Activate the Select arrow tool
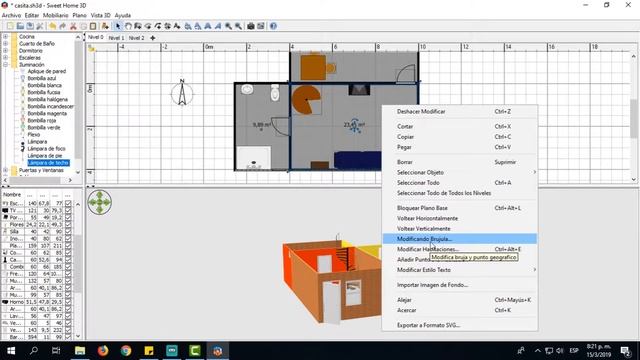The height and width of the screenshot is (360, 640). (118, 26)
